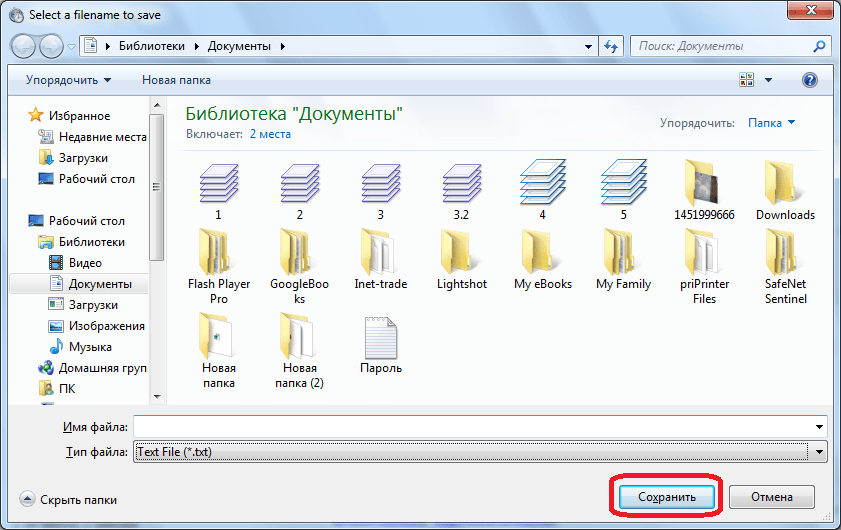
Task: Open the change view options dropdown arrow
Action: point(769,80)
